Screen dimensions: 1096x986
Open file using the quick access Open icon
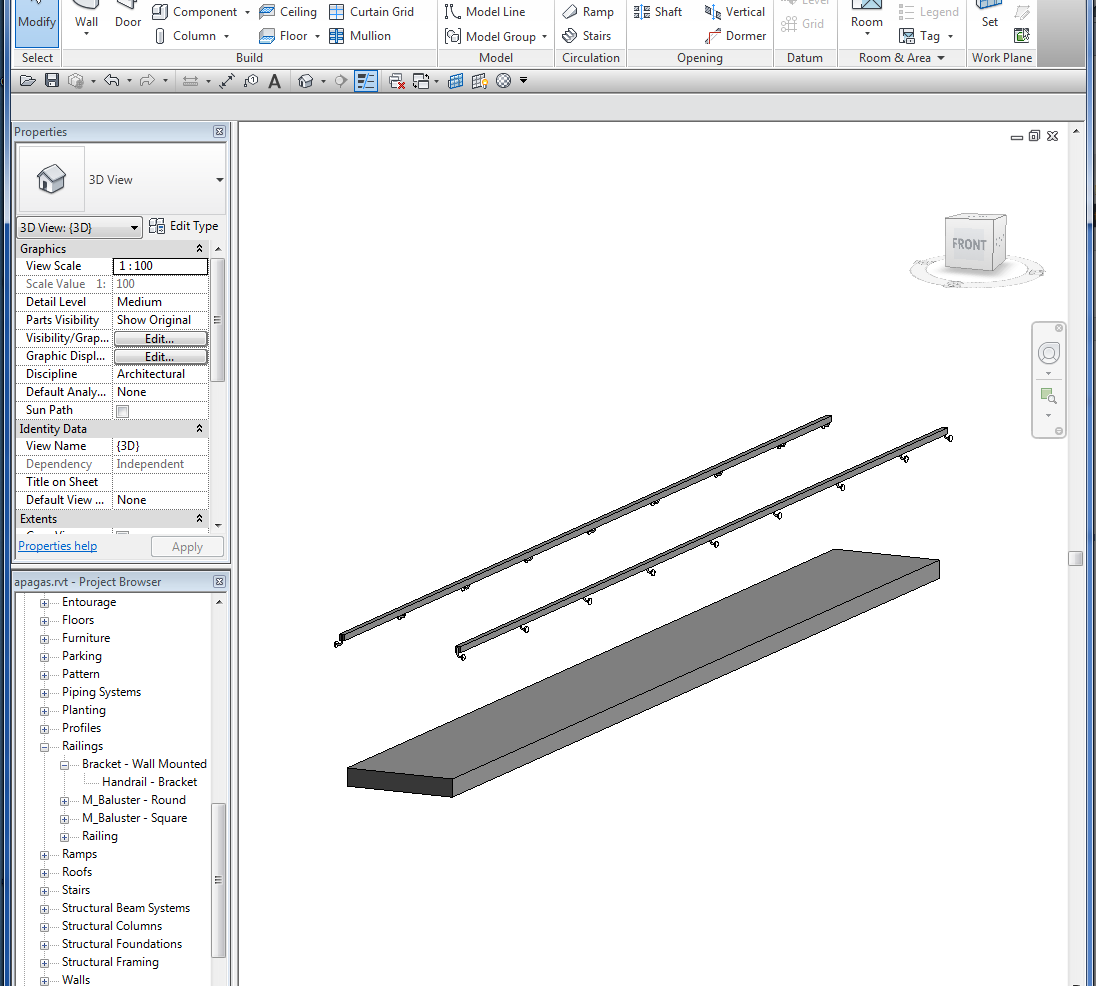pos(27,81)
